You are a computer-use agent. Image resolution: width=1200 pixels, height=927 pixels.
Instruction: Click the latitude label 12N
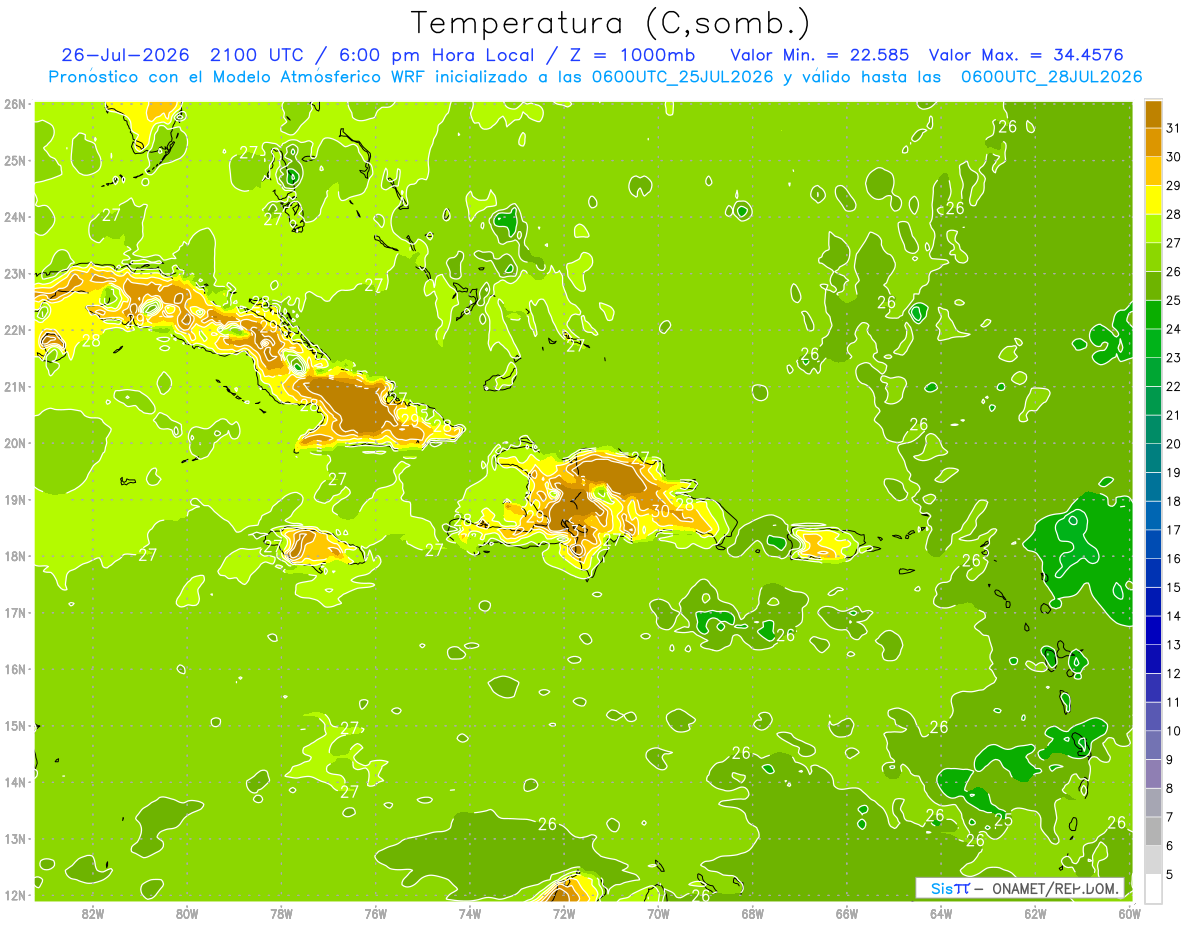[x=15, y=895]
